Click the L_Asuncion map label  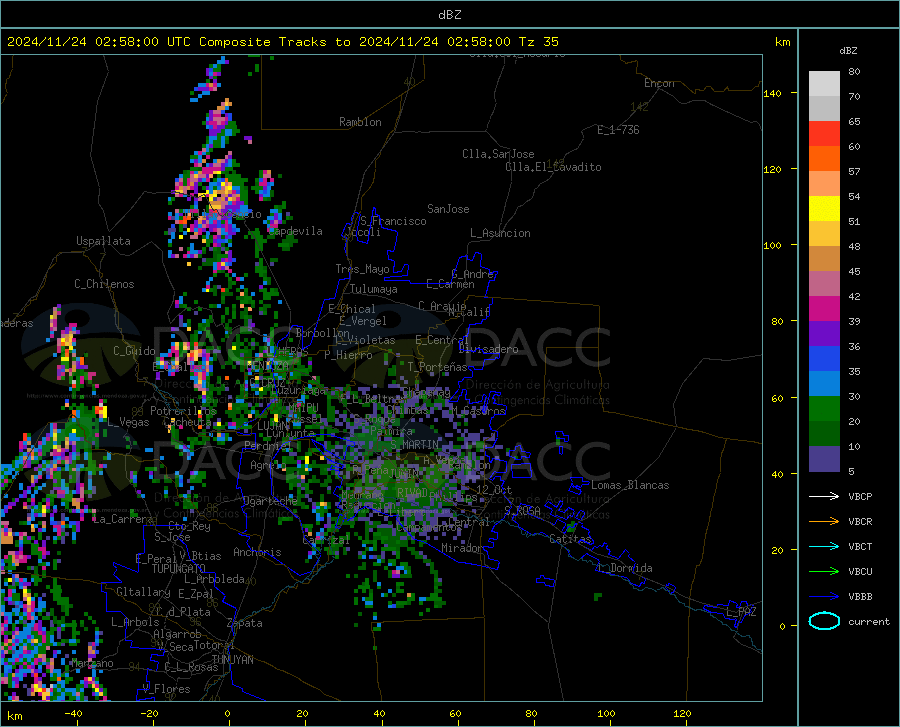tap(500, 233)
